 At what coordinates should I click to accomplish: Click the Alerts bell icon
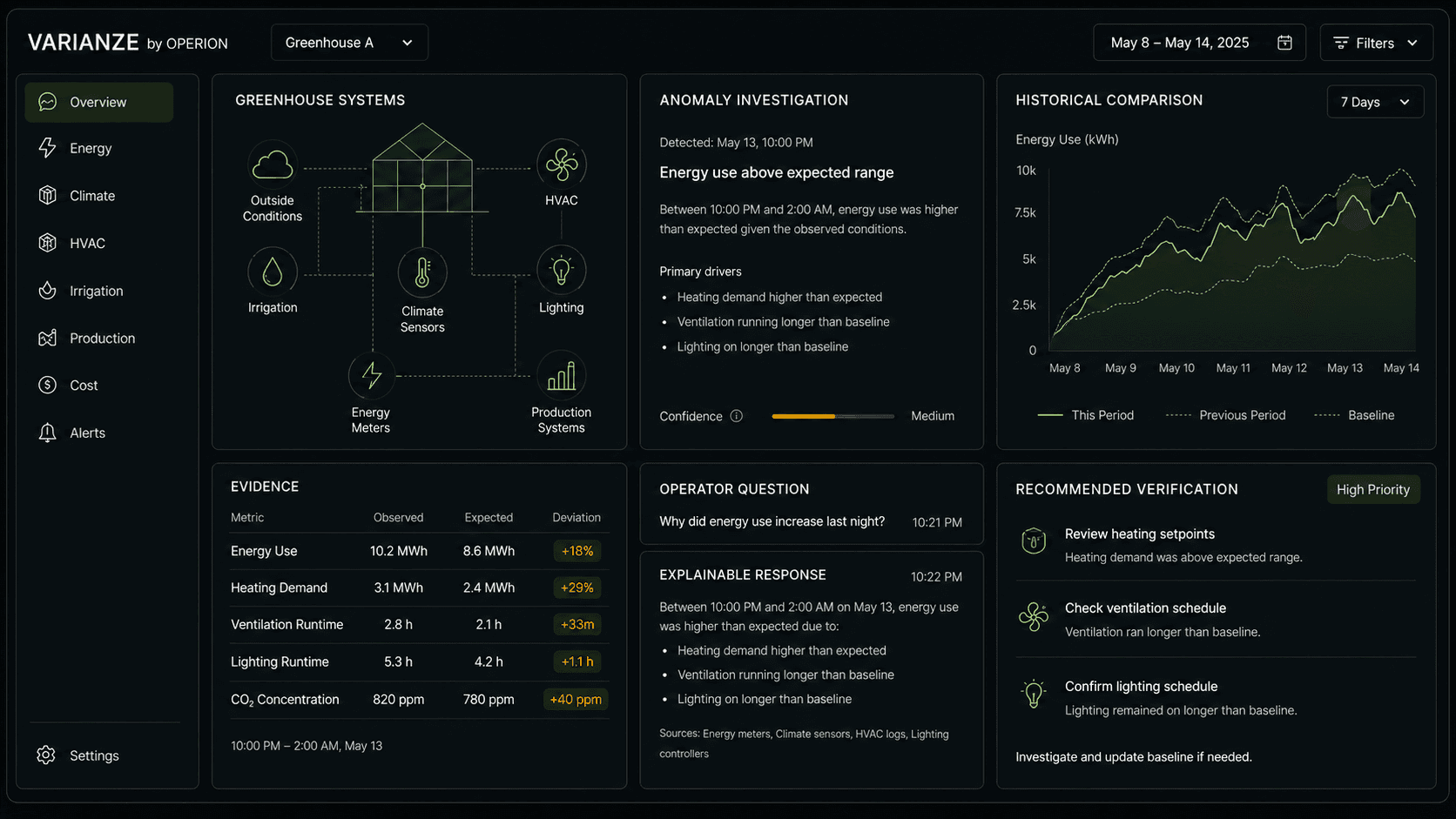click(47, 433)
